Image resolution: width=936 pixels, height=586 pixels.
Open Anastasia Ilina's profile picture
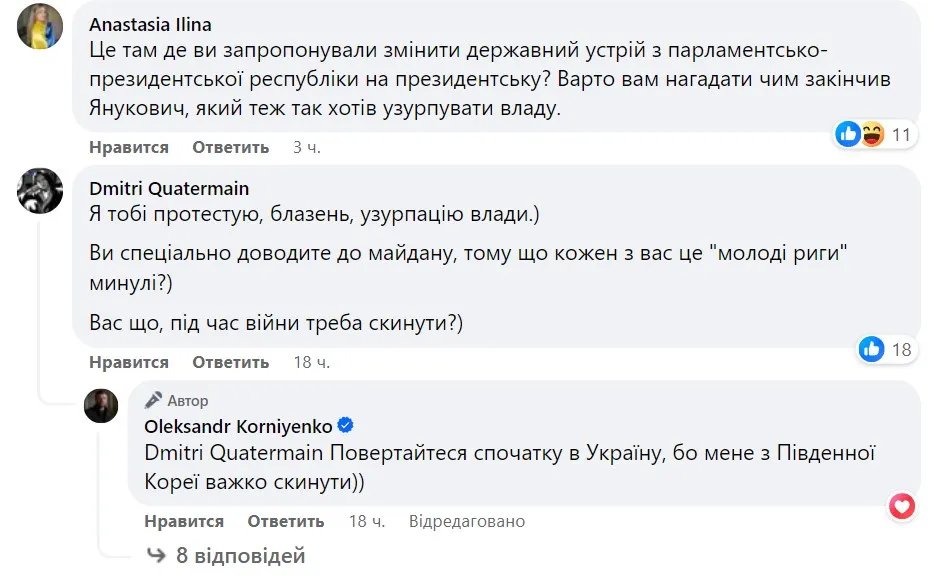point(41,26)
